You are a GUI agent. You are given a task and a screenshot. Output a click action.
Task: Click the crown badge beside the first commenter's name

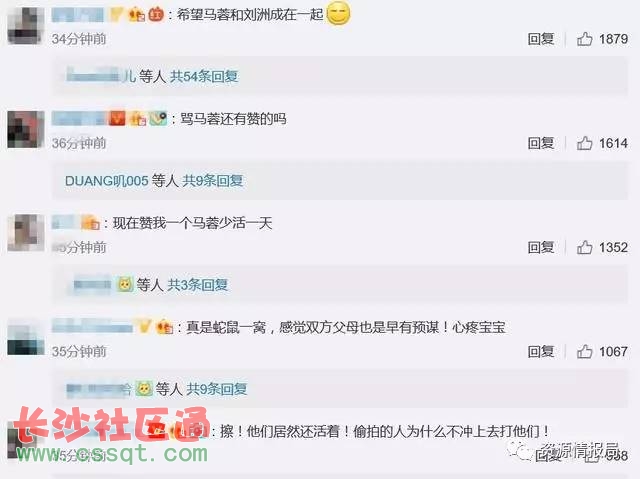coord(116,15)
